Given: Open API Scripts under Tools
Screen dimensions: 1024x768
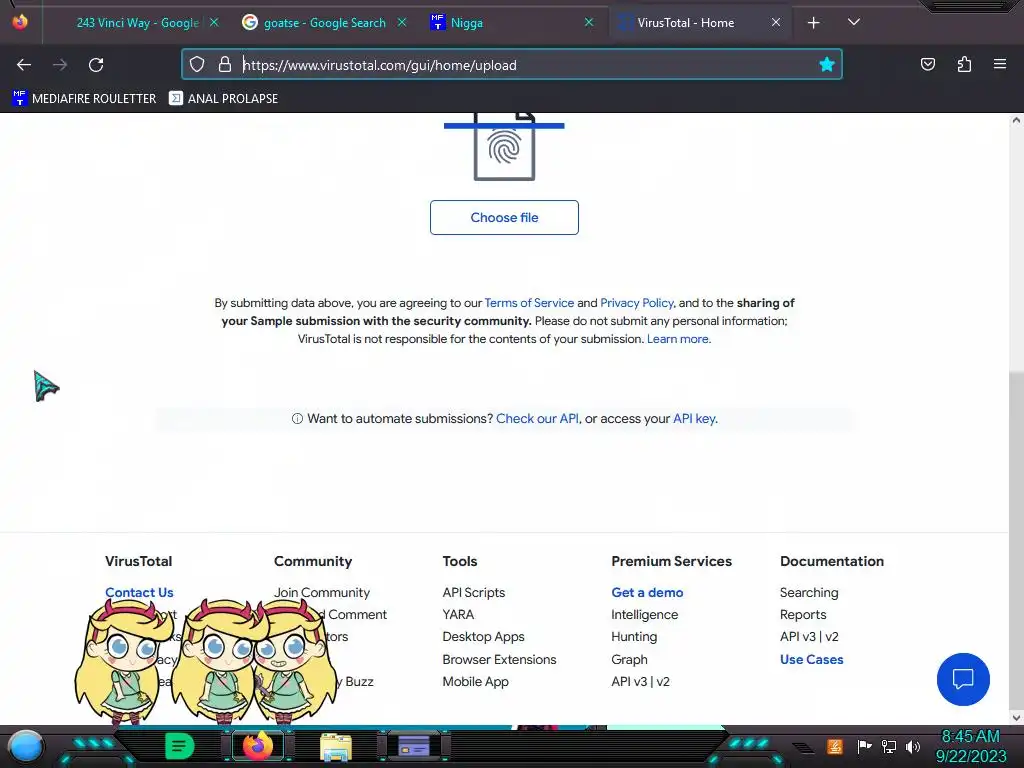Looking at the screenshot, I should pos(473,592).
